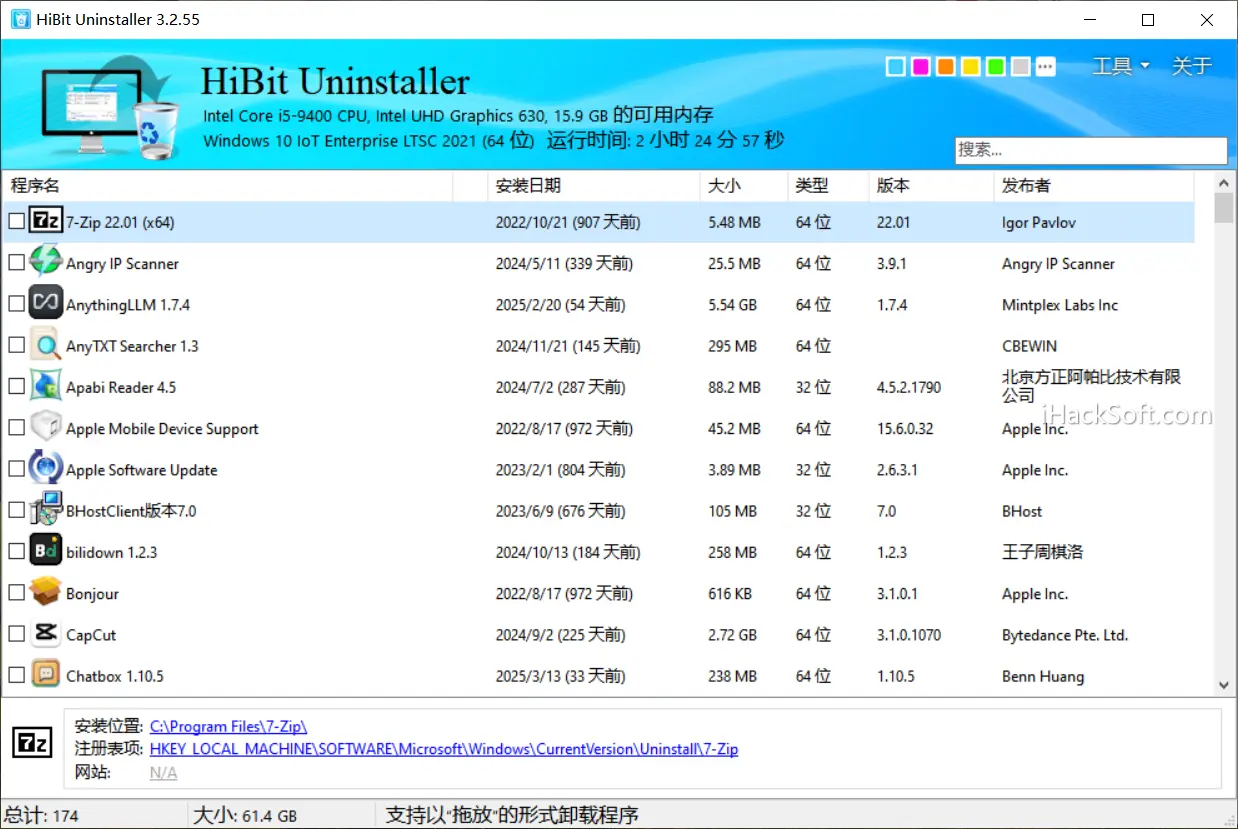Click the vertical scrollbar thumb
1238x829 pixels.
coord(1224,207)
